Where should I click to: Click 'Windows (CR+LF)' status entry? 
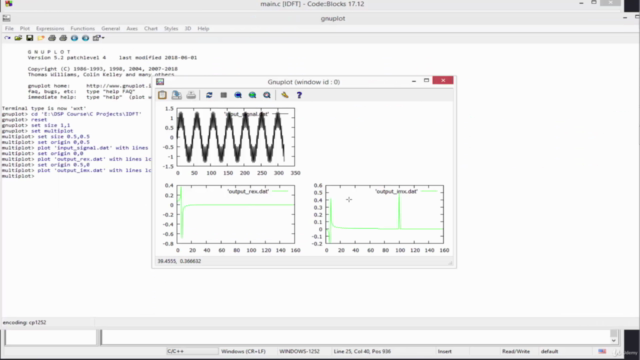pos(243,351)
